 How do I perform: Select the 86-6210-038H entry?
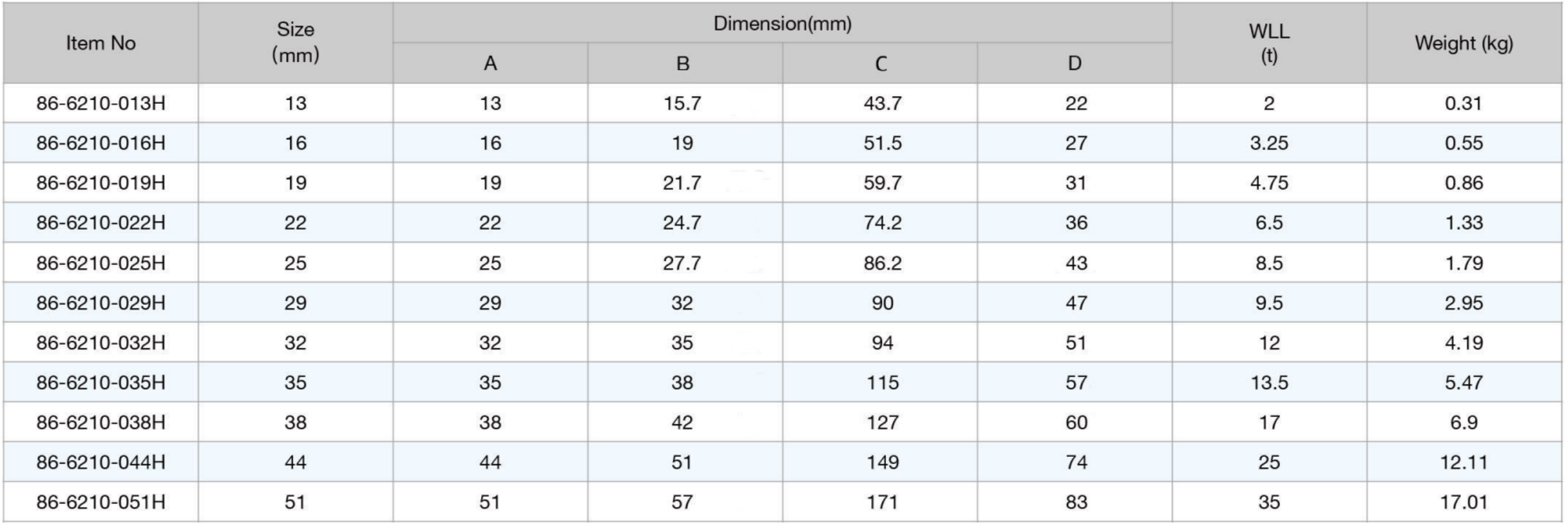pos(100,422)
